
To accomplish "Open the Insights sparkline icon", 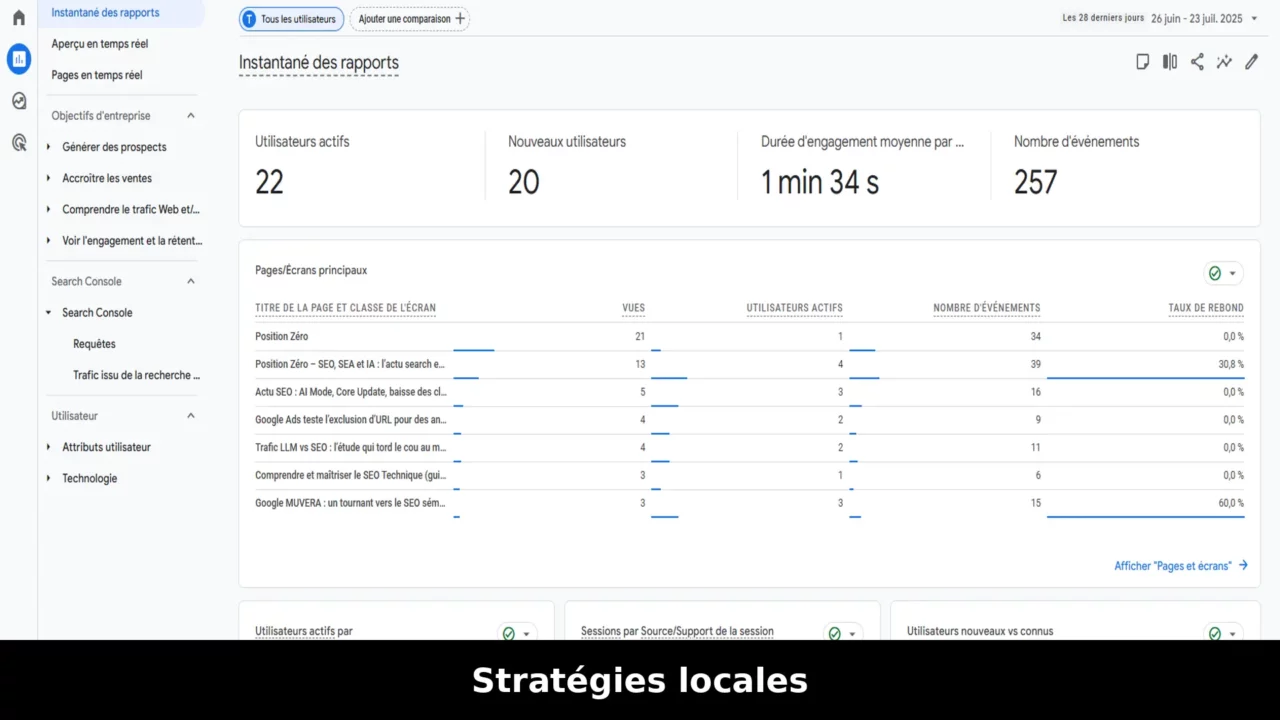I will pos(1224,62).
